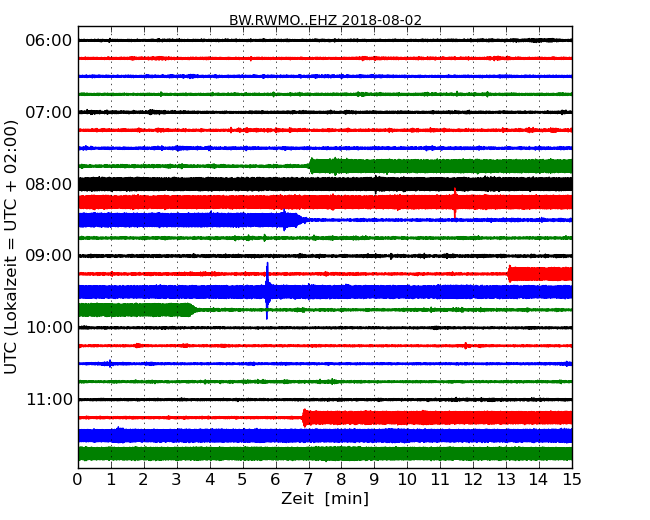Click the 08:00 time label
The width and height of the screenshot is (650, 520).
click(49, 184)
